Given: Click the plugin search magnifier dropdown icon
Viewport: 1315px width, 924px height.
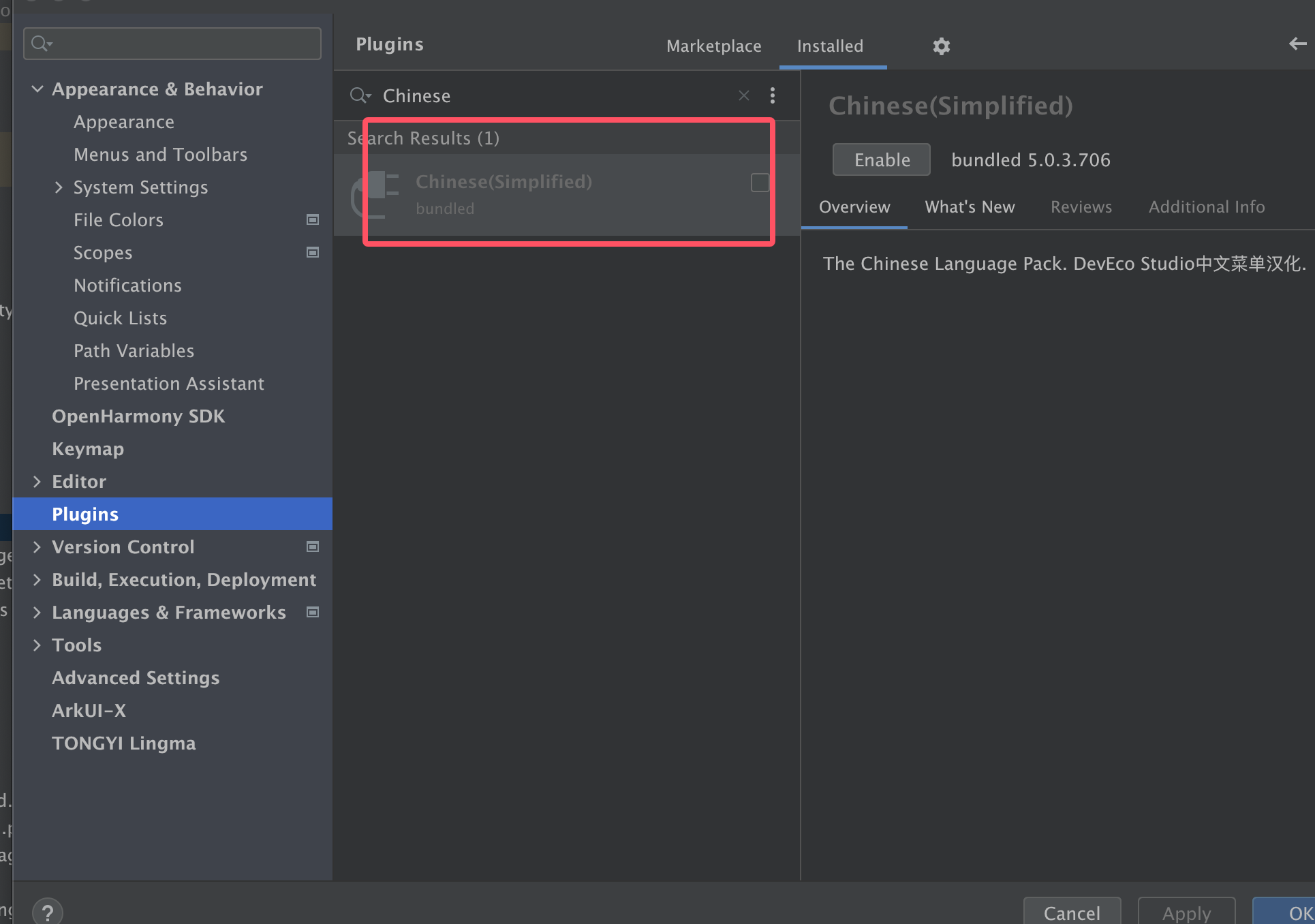Looking at the screenshot, I should point(360,95).
